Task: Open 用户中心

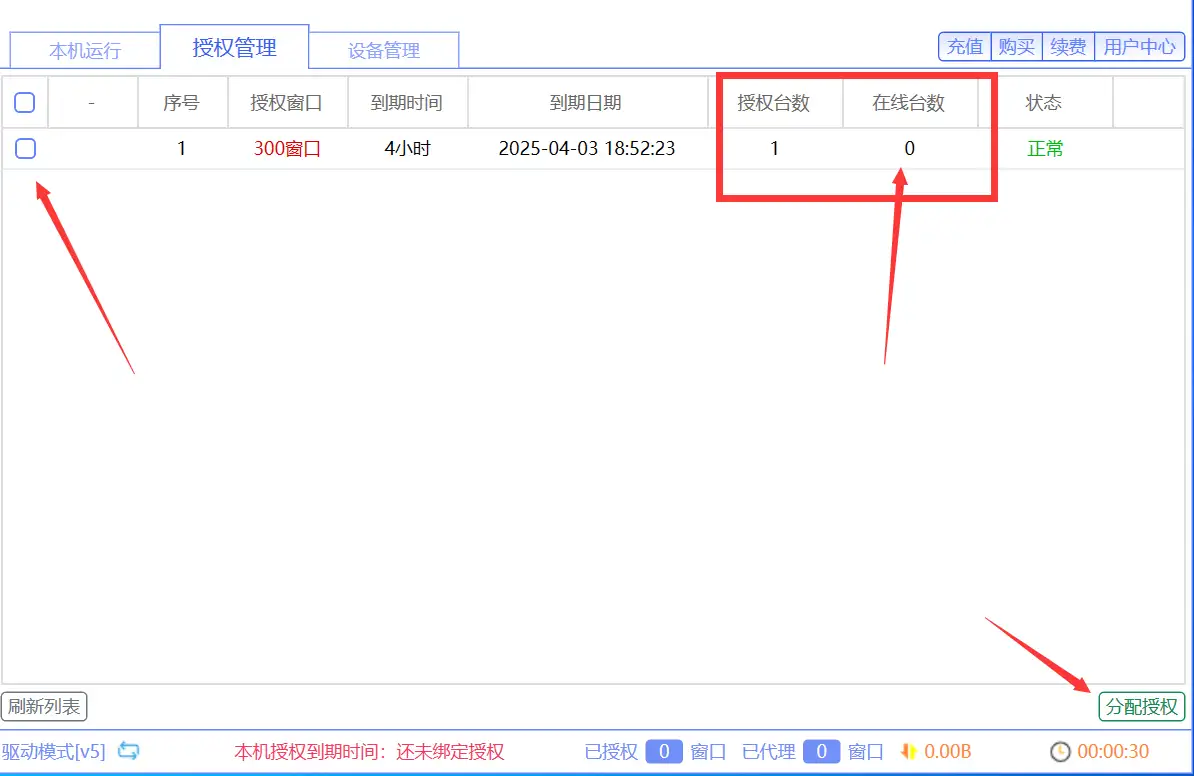Action: [1139, 46]
